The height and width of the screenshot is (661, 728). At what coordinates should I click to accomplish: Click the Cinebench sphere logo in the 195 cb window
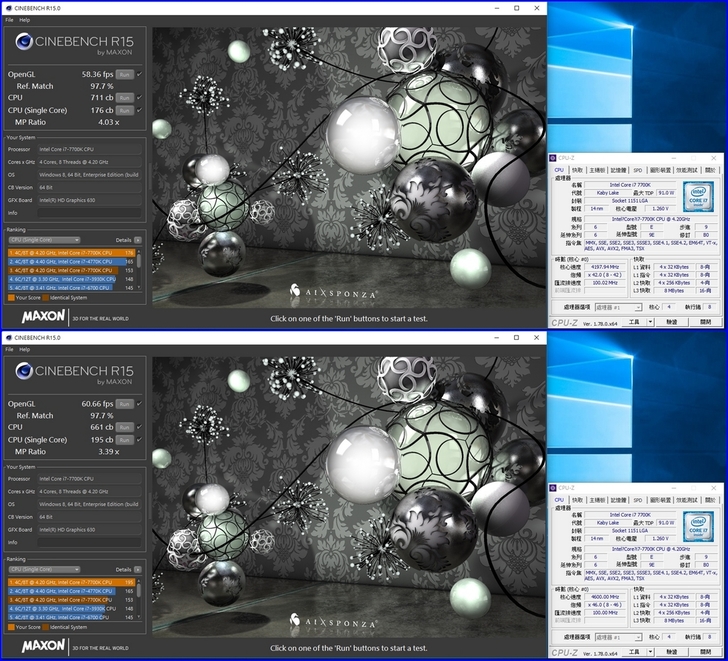click(25, 373)
